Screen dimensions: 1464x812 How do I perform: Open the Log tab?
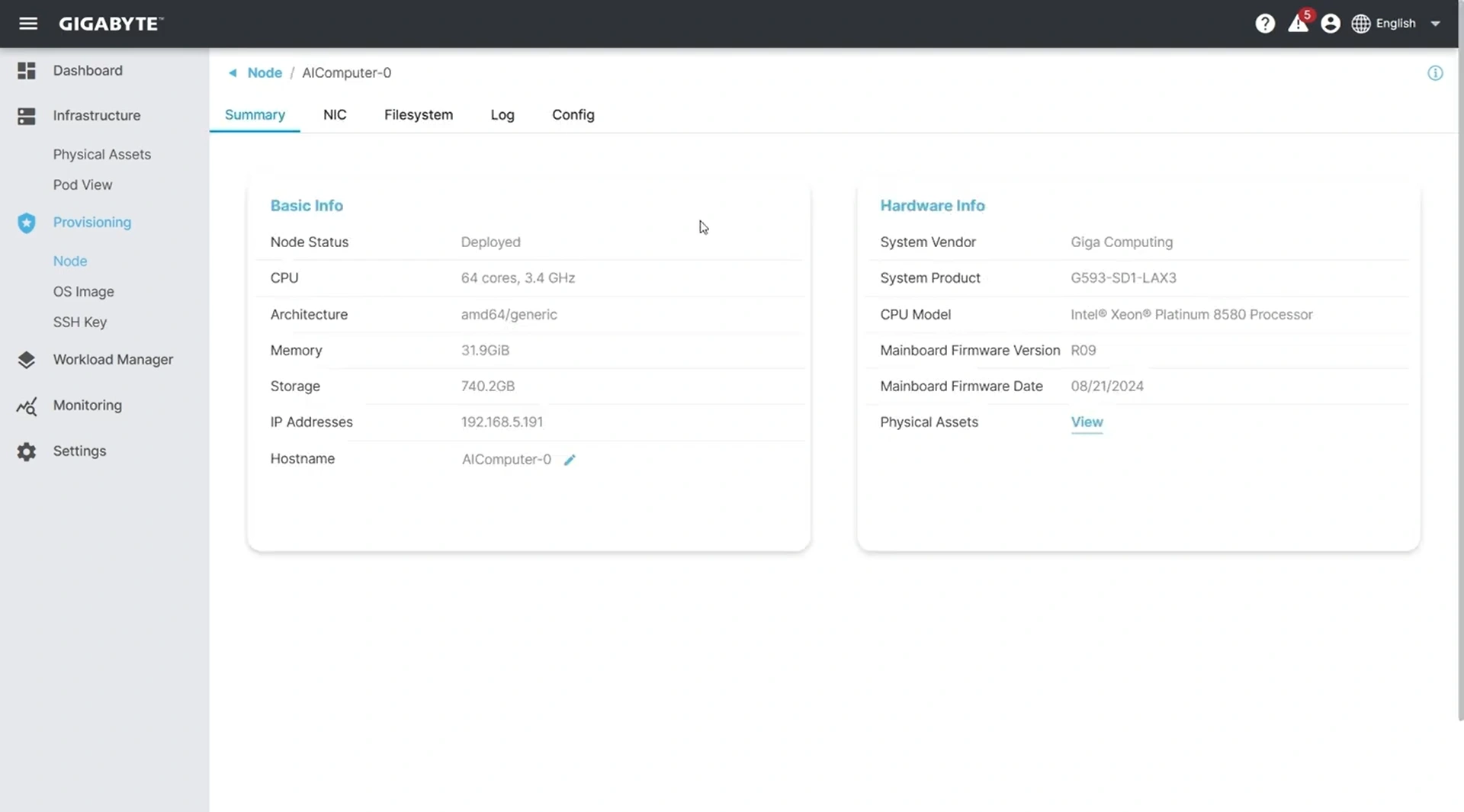[502, 115]
